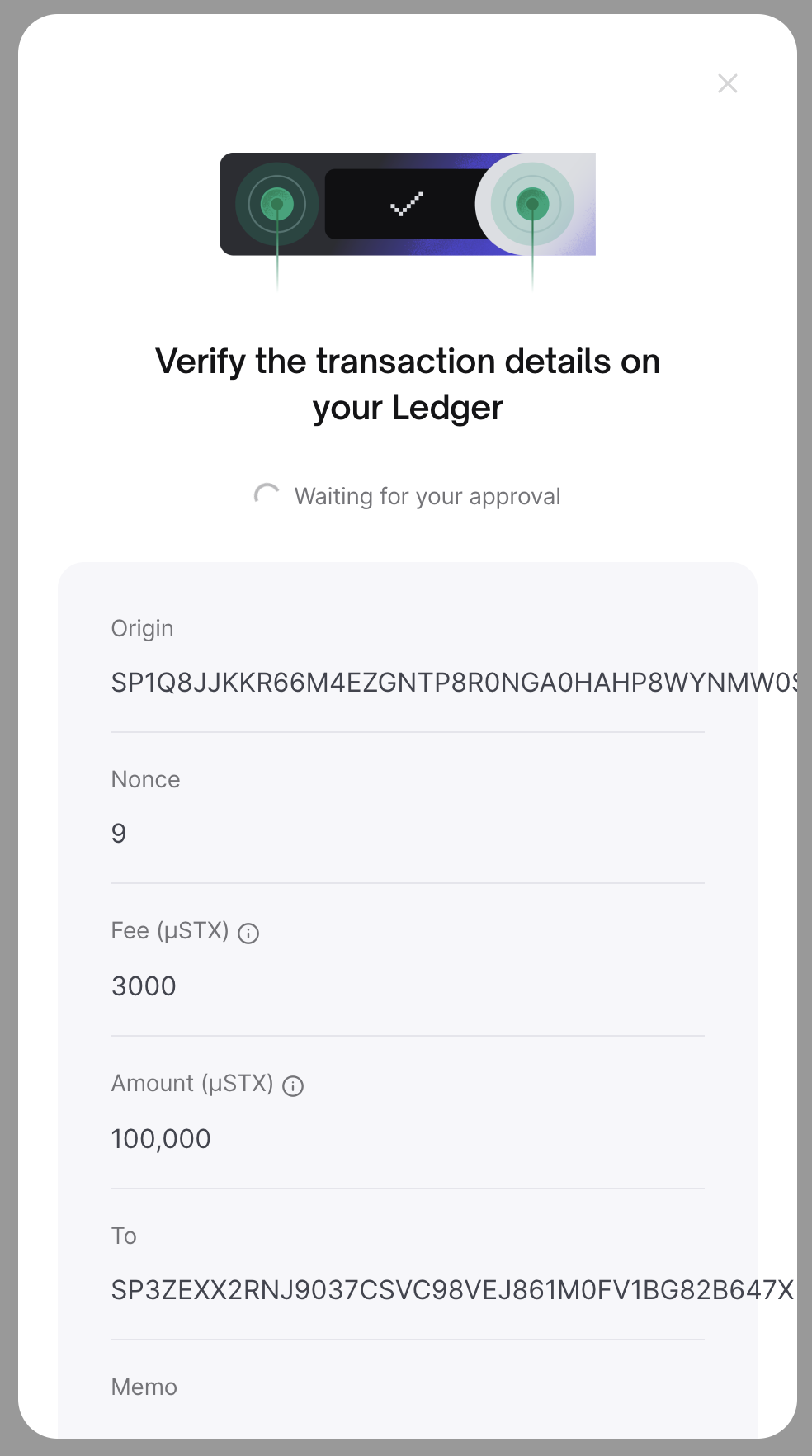
Task: Click the loading spinner next to approval text
Action: click(x=267, y=494)
